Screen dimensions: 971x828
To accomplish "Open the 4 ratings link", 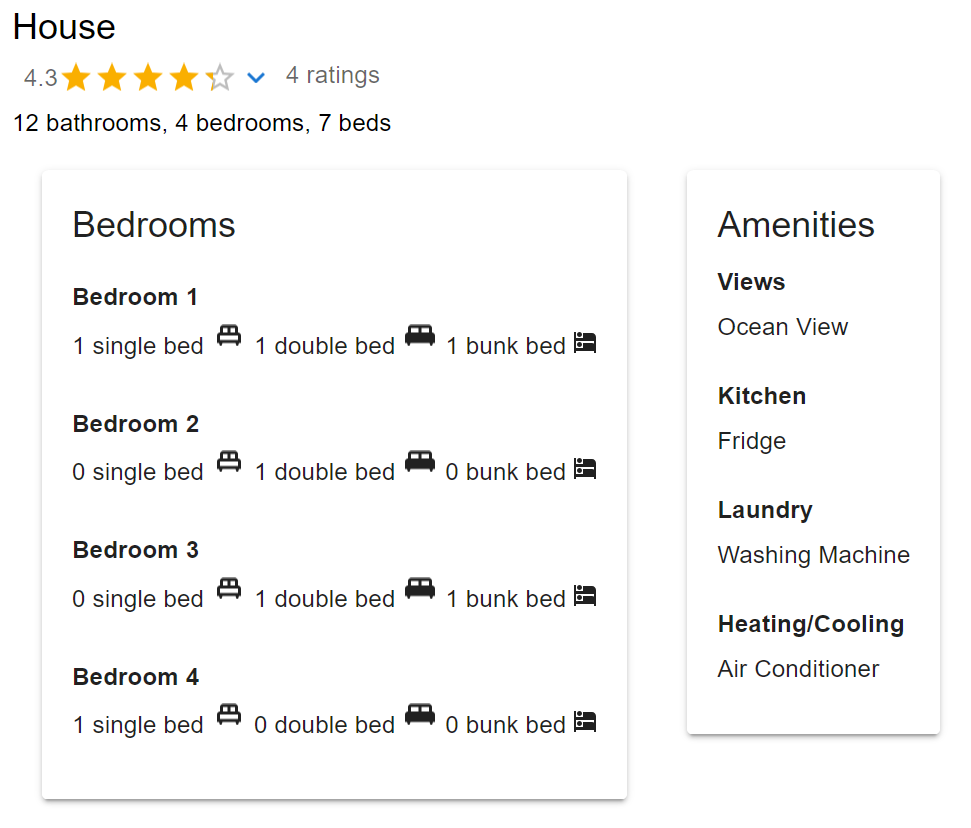I will point(332,75).
